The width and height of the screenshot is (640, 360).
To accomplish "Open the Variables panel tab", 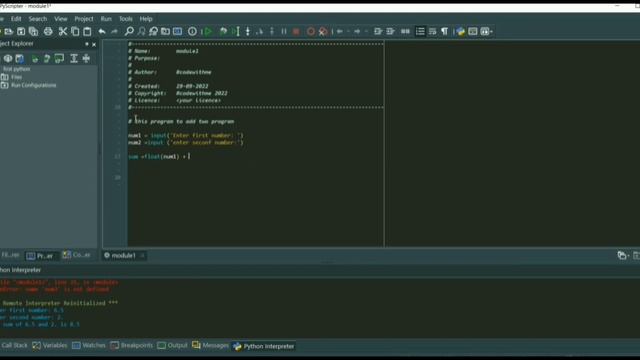I will pos(50,345).
